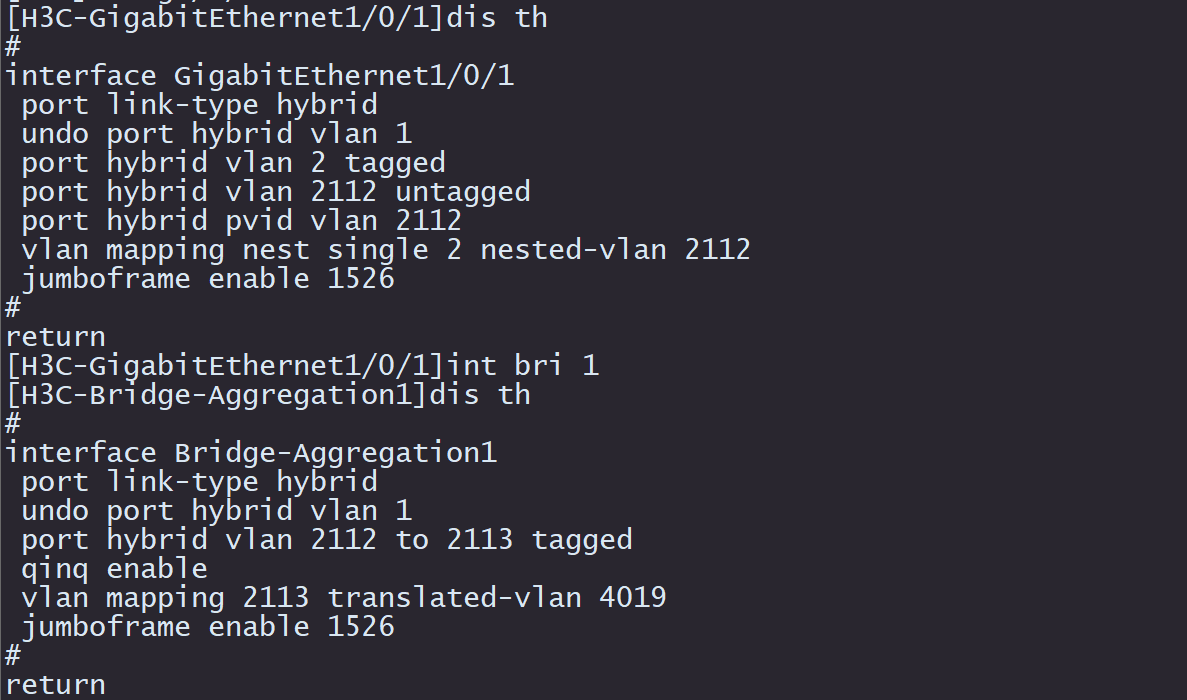Click the "vlan mapping 2113 translated-vlan" line

(301, 598)
